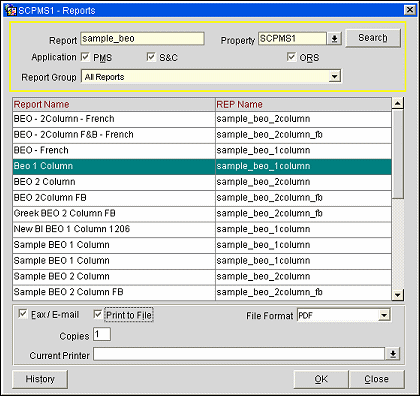The width and height of the screenshot is (420, 396).
Task: Select the BEO - 2Column F&B - French row
Action: (202, 135)
